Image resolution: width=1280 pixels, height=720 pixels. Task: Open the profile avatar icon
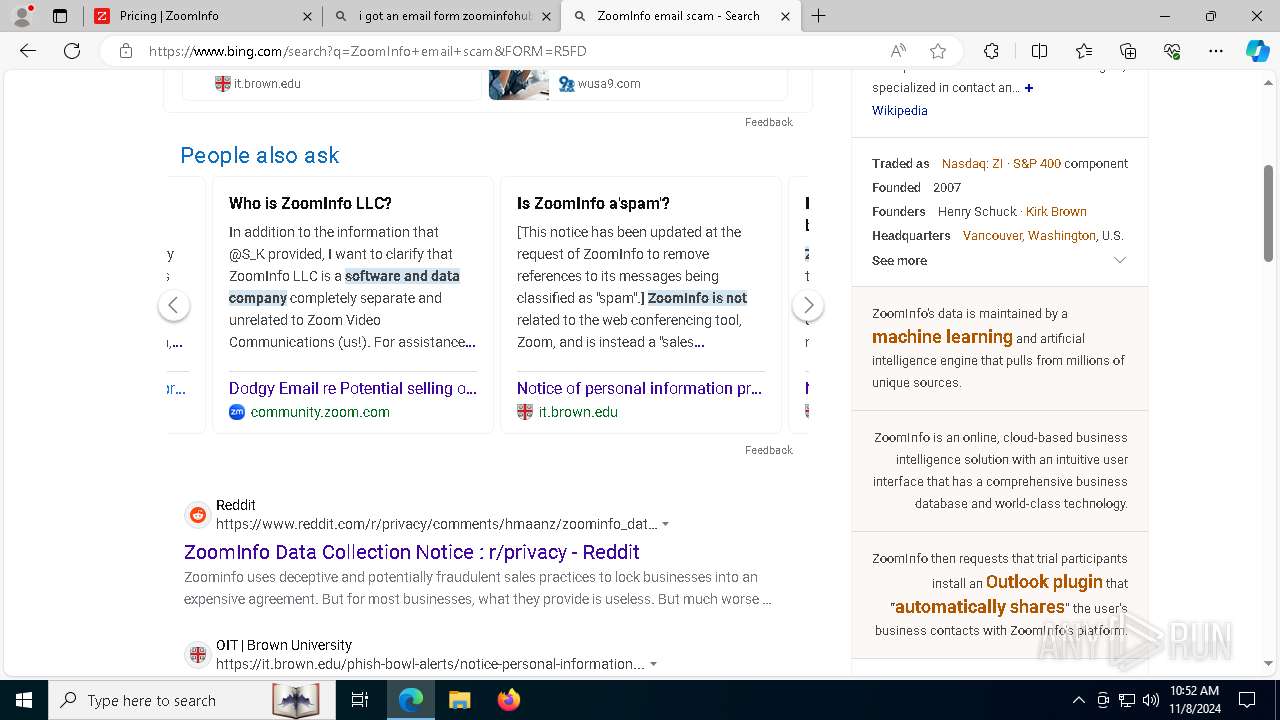coord(22,16)
